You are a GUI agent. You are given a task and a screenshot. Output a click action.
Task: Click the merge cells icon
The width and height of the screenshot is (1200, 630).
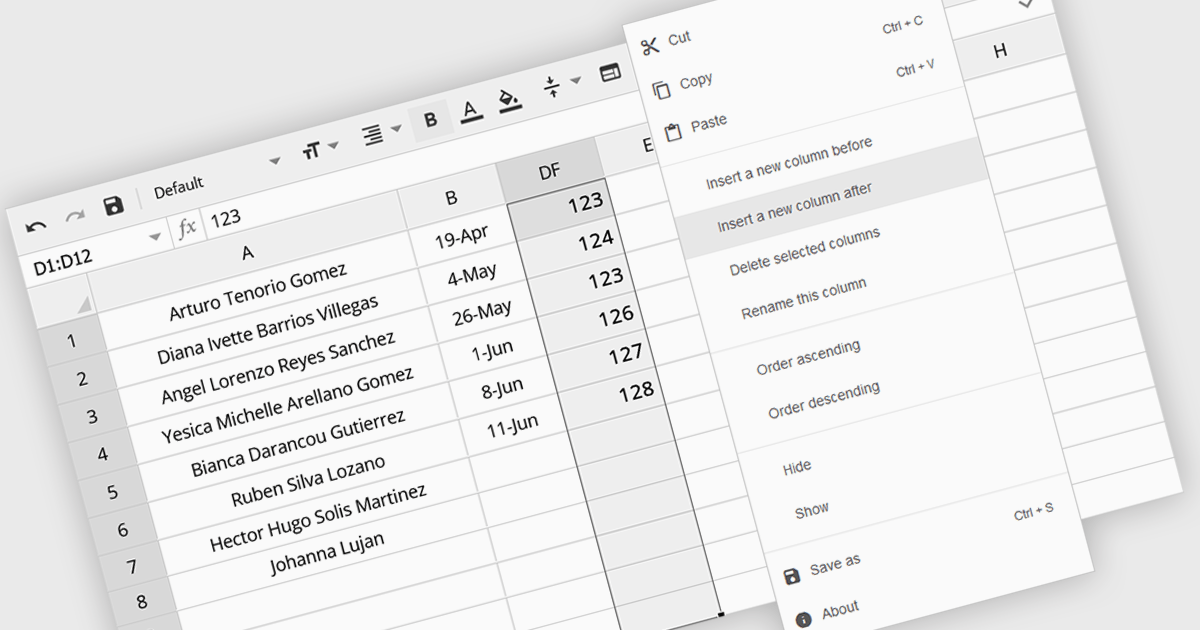tap(609, 73)
